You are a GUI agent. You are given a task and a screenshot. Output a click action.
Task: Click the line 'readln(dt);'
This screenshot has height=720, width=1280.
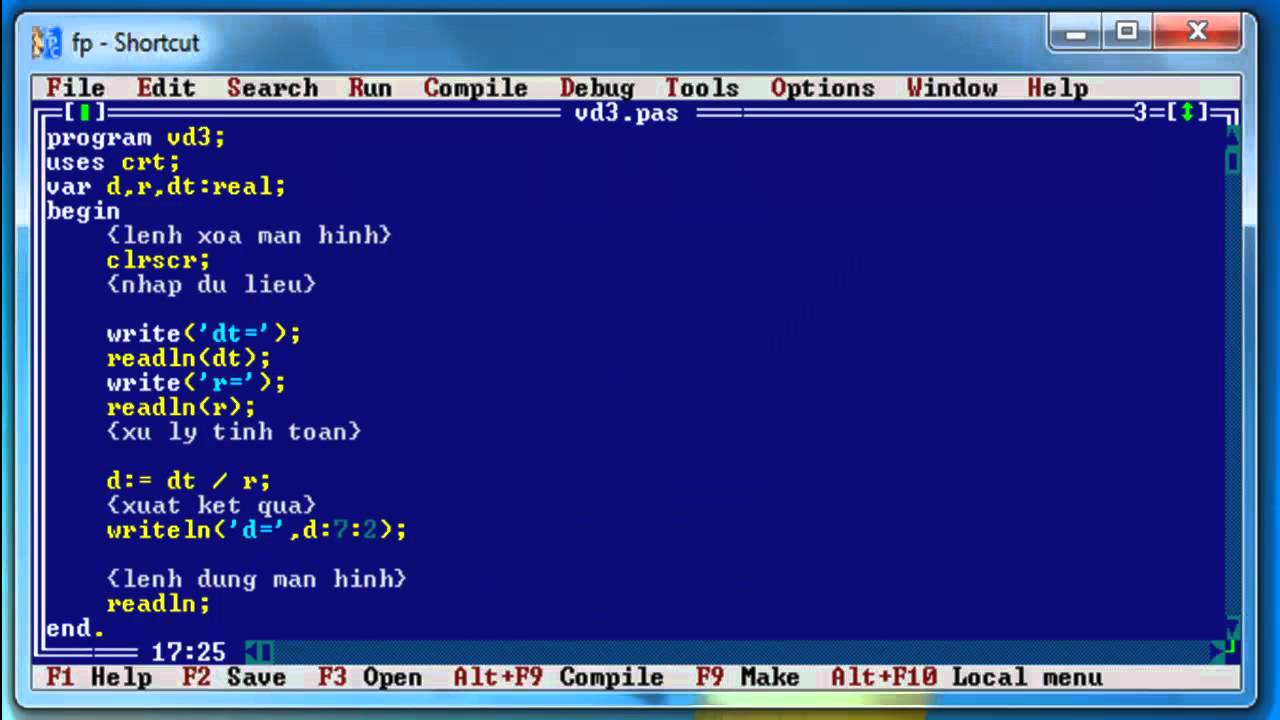click(188, 358)
